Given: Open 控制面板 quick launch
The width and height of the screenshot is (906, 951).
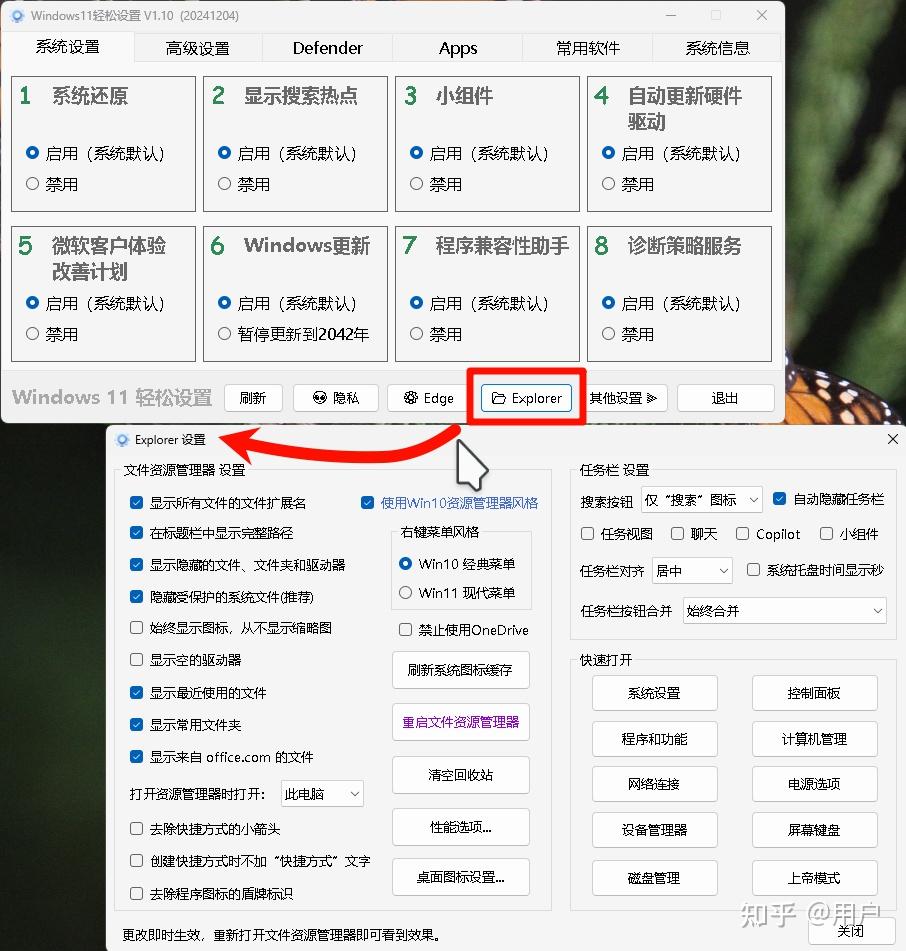Looking at the screenshot, I should coord(814,693).
